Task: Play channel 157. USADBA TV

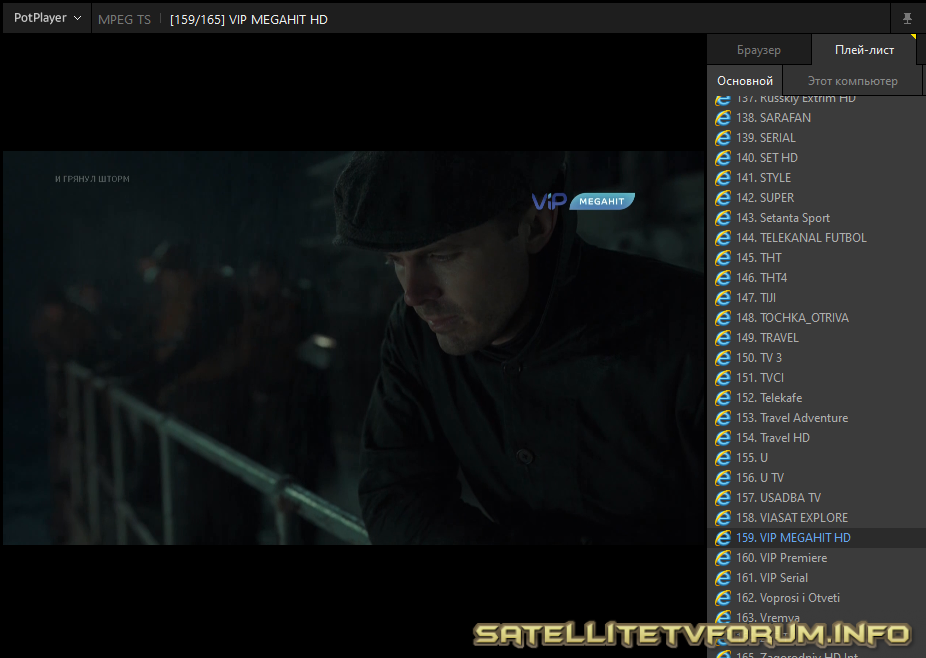Action: click(816, 498)
